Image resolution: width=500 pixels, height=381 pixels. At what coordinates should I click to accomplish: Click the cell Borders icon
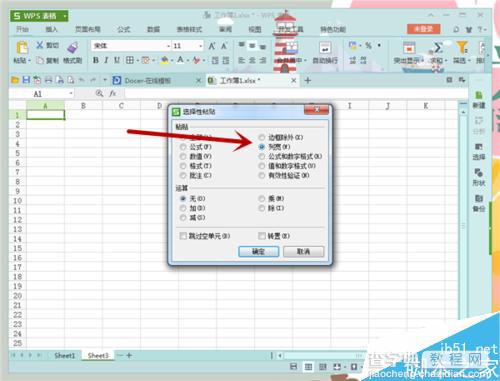pos(130,60)
